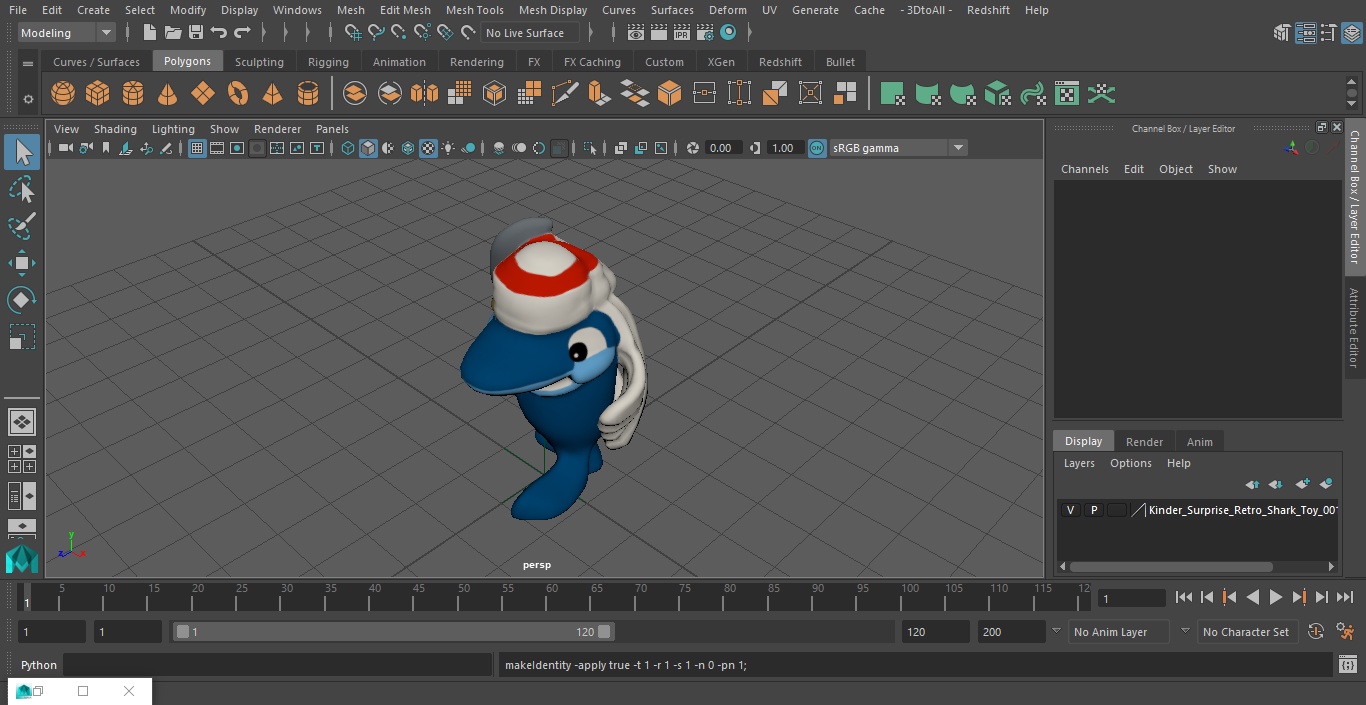Toggle the viewport grid display button
Screen dimensions: 1366x705
click(197, 148)
